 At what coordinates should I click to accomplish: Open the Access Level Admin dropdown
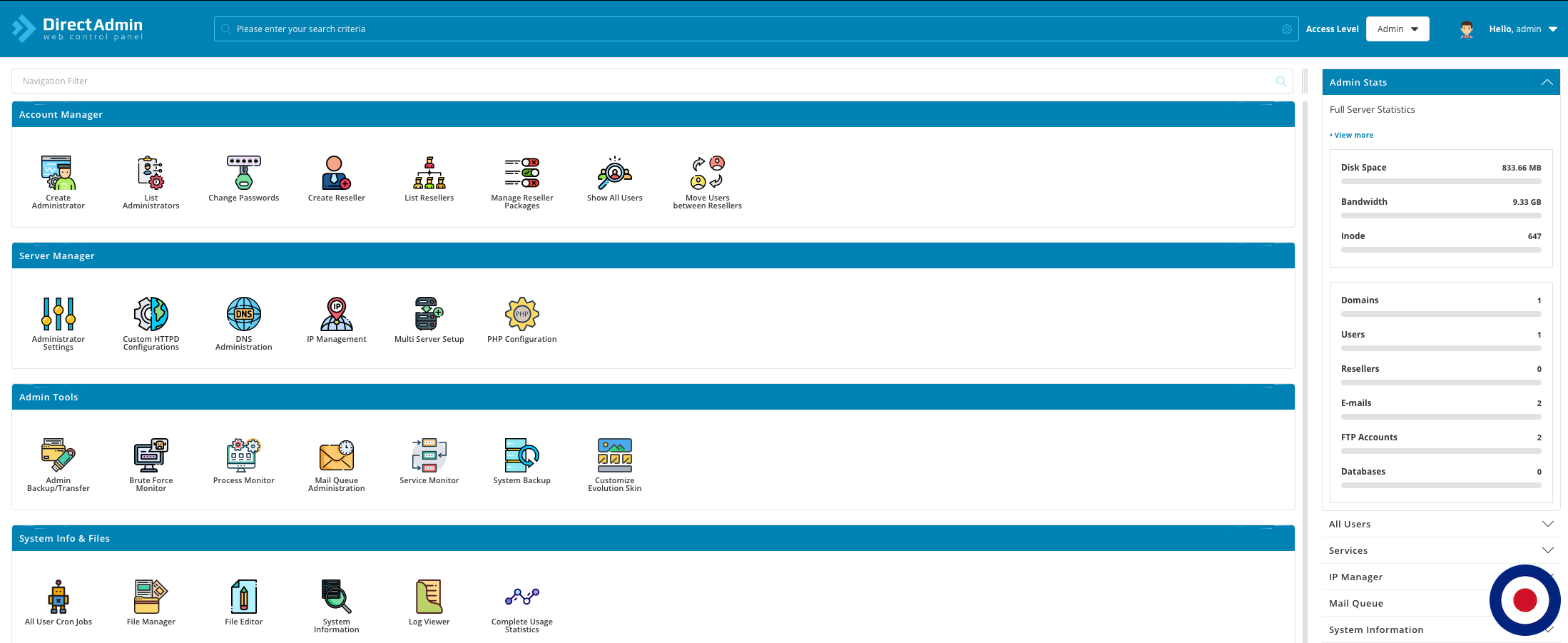pyautogui.click(x=1397, y=29)
